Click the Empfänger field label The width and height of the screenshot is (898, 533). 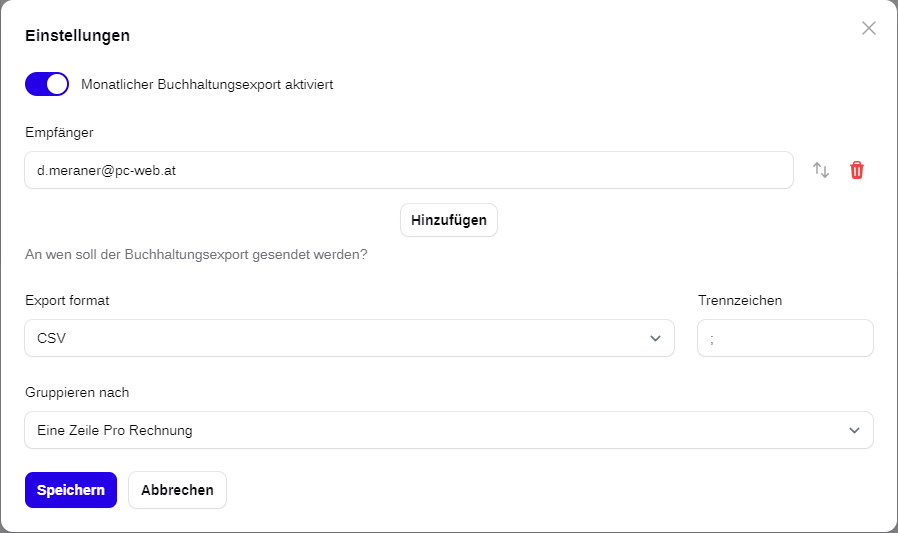pos(59,133)
